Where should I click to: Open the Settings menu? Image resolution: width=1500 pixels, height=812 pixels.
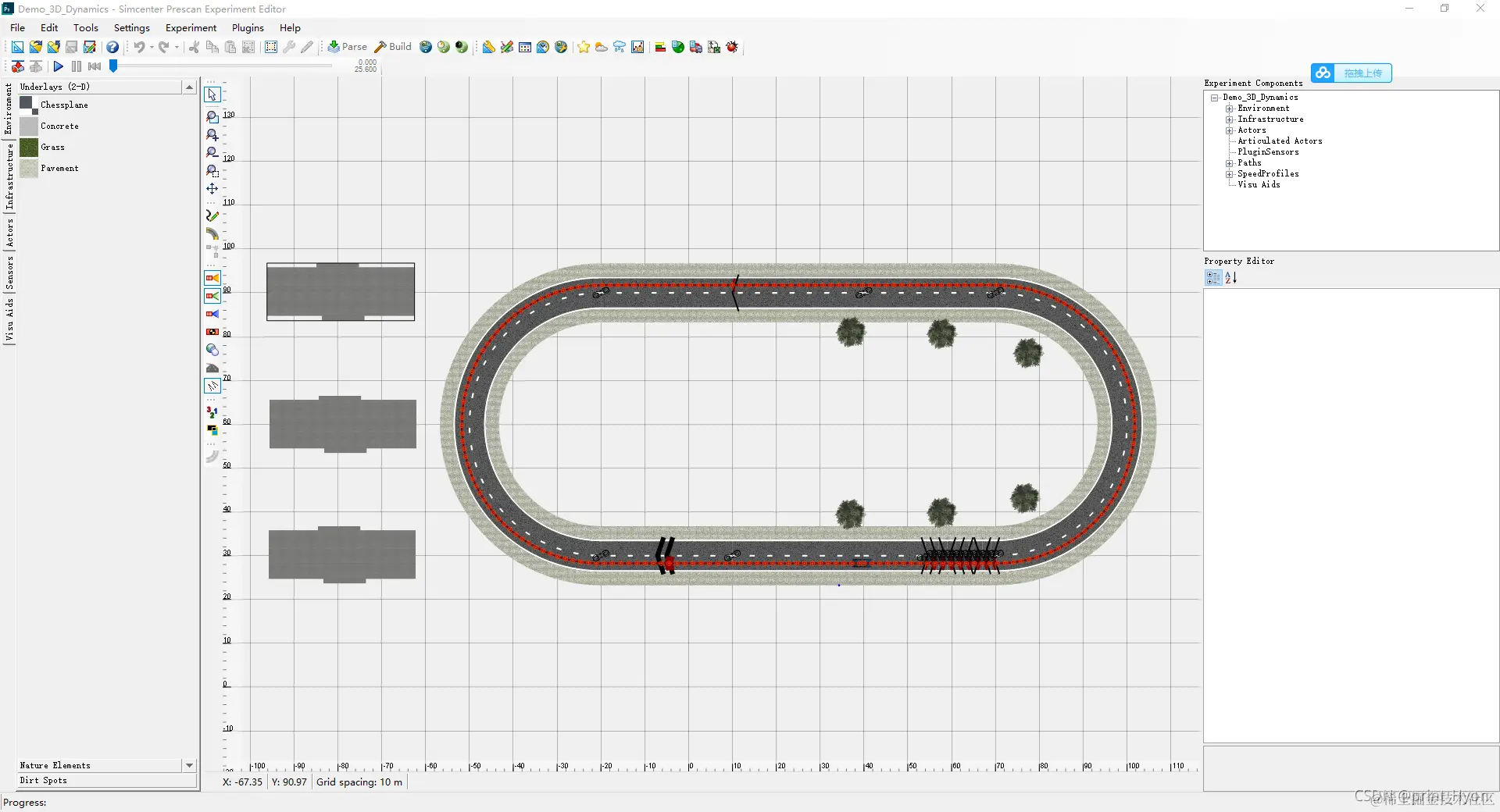(x=132, y=27)
